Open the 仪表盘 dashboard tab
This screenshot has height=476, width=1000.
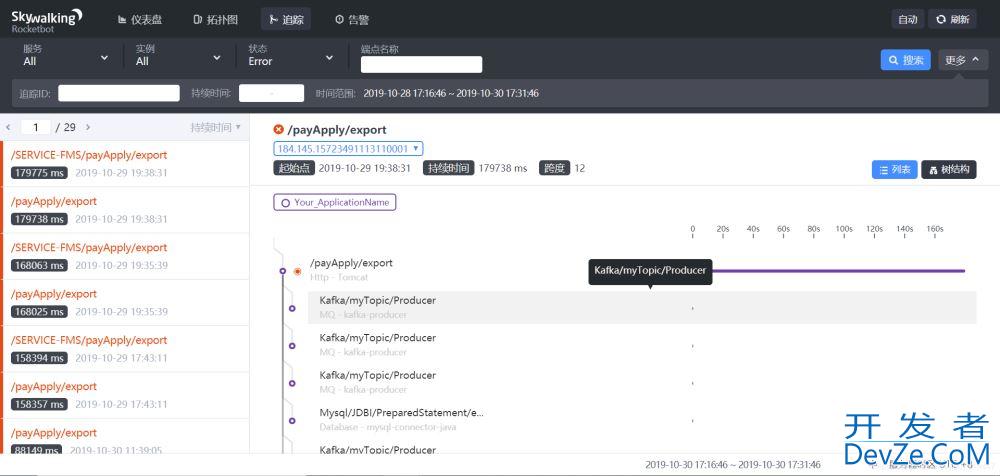[x=140, y=19]
